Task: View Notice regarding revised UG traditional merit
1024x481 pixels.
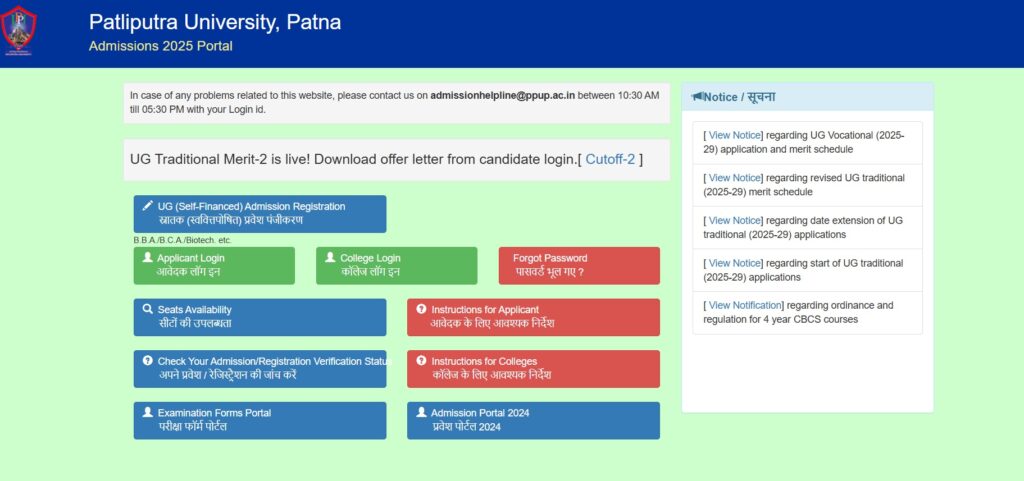Action: click(735, 178)
